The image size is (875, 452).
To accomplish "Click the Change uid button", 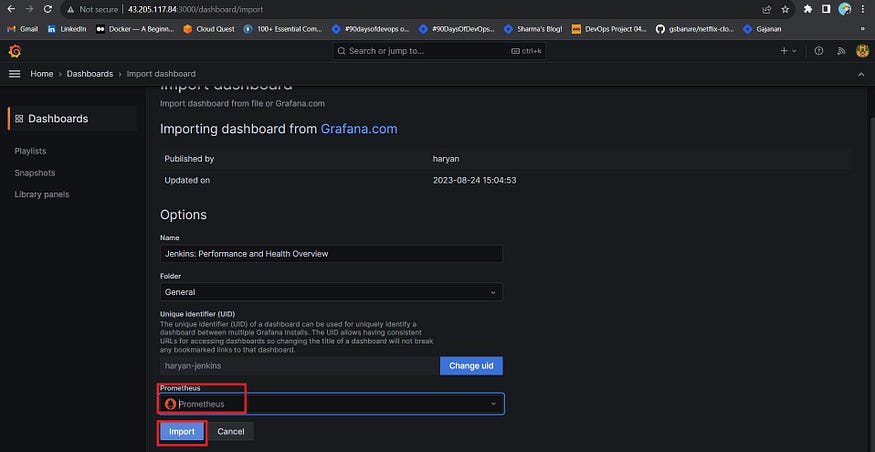I will [472, 366].
